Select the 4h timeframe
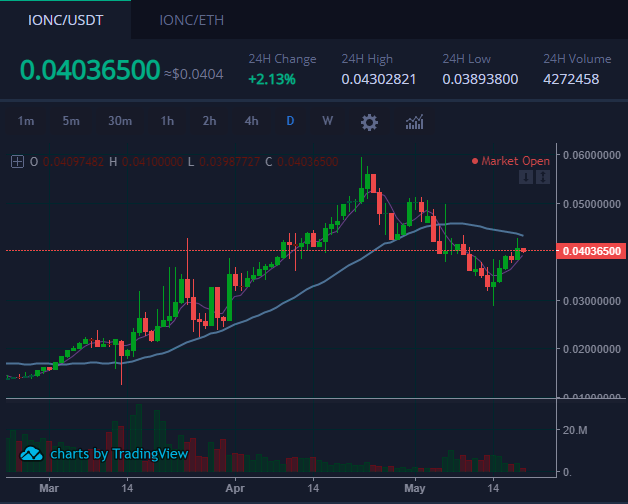 click(251, 121)
